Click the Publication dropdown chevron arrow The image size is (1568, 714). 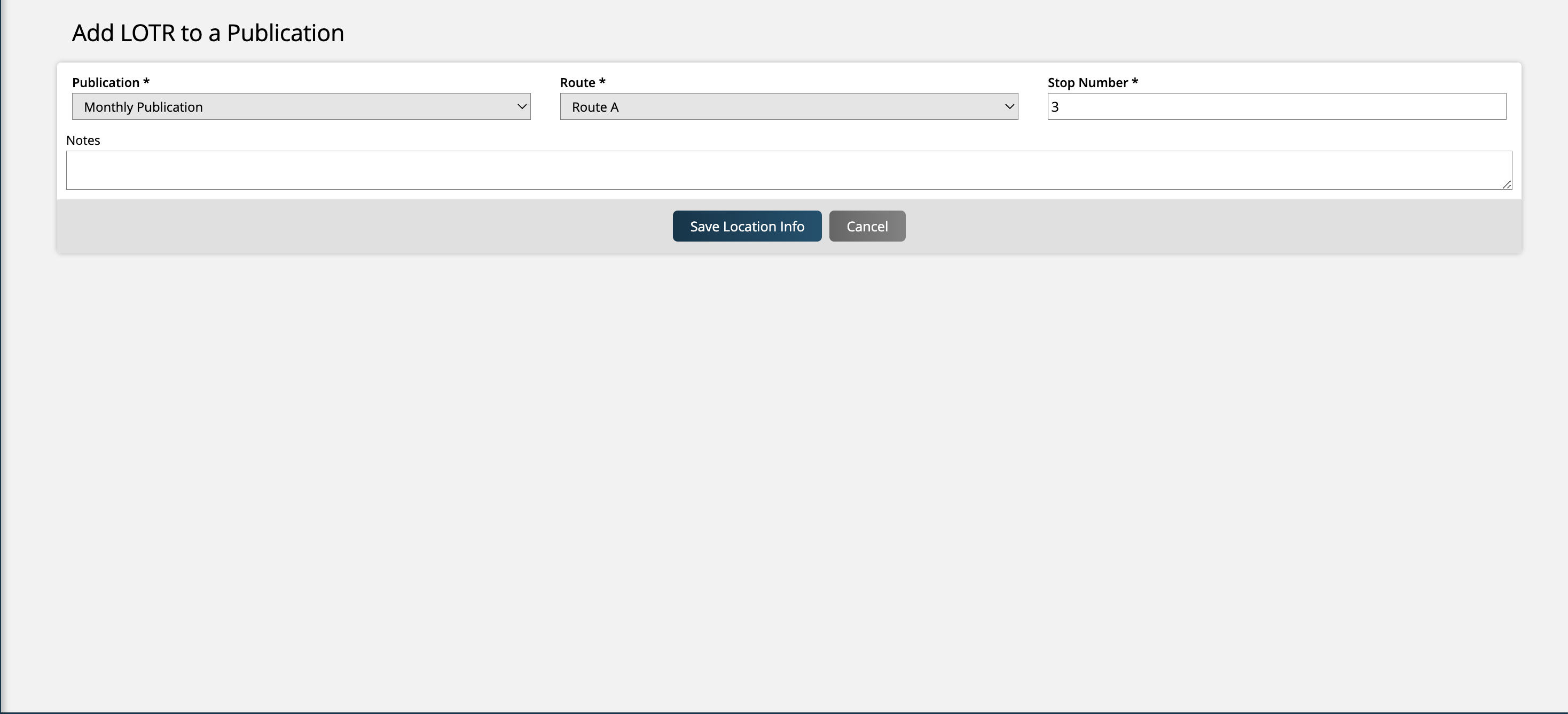pos(522,106)
